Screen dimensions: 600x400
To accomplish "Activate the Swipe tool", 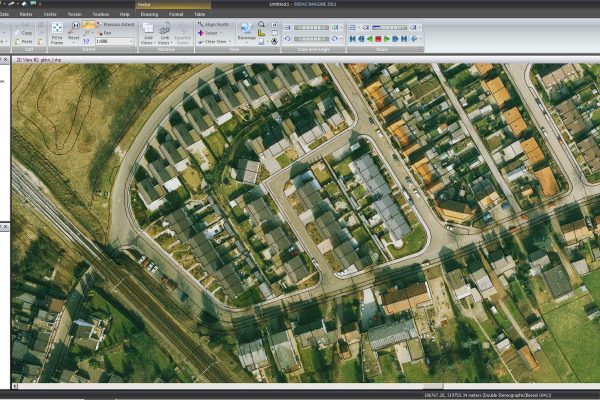I will [x=208, y=33].
